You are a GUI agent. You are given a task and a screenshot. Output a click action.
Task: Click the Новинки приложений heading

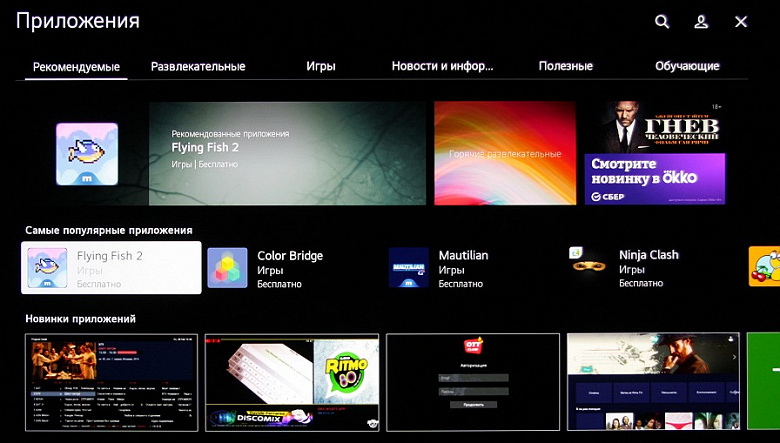[81, 319]
